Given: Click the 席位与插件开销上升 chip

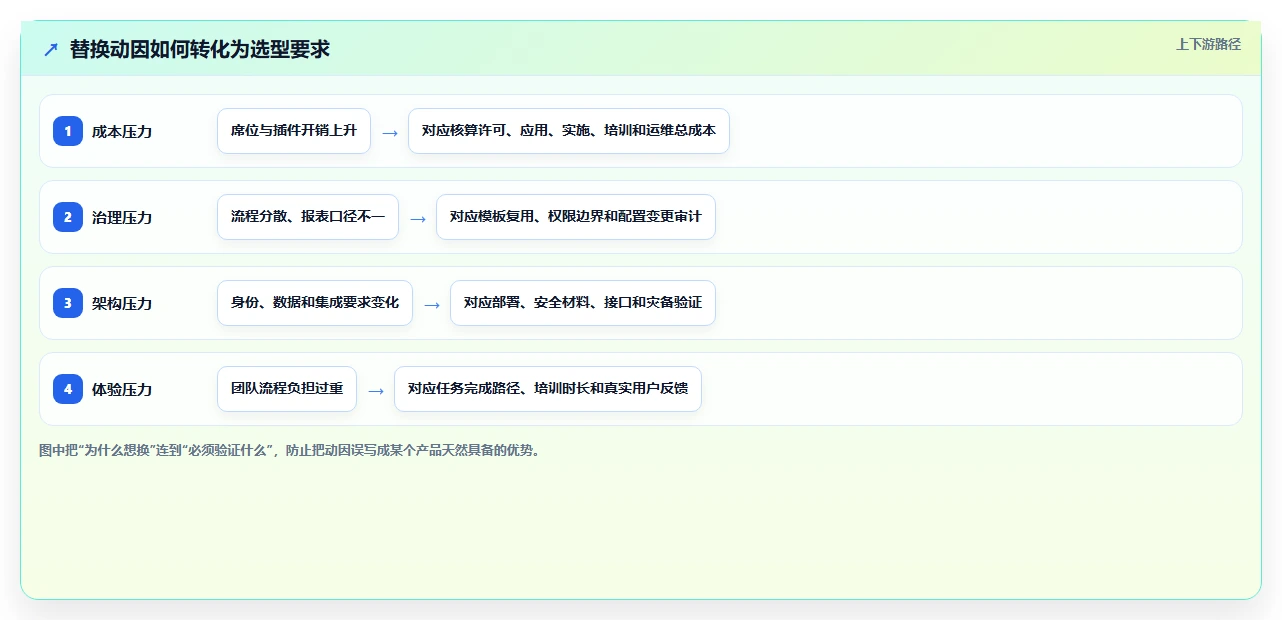Looking at the screenshot, I should point(294,131).
